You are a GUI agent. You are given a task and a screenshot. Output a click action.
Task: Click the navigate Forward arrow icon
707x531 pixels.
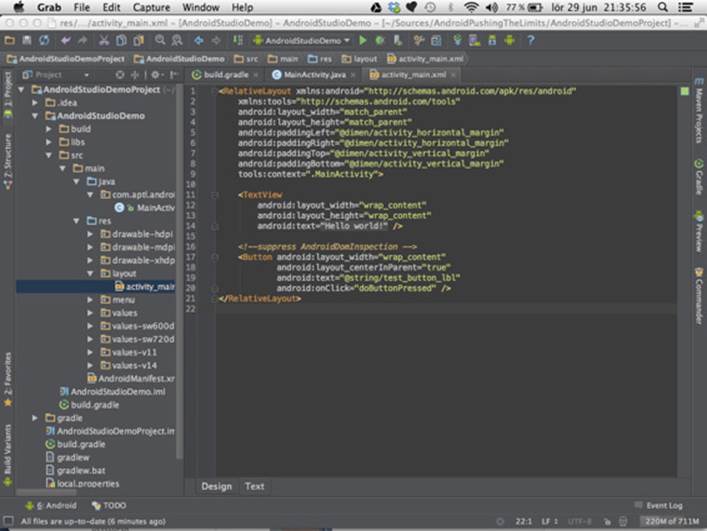pos(216,41)
